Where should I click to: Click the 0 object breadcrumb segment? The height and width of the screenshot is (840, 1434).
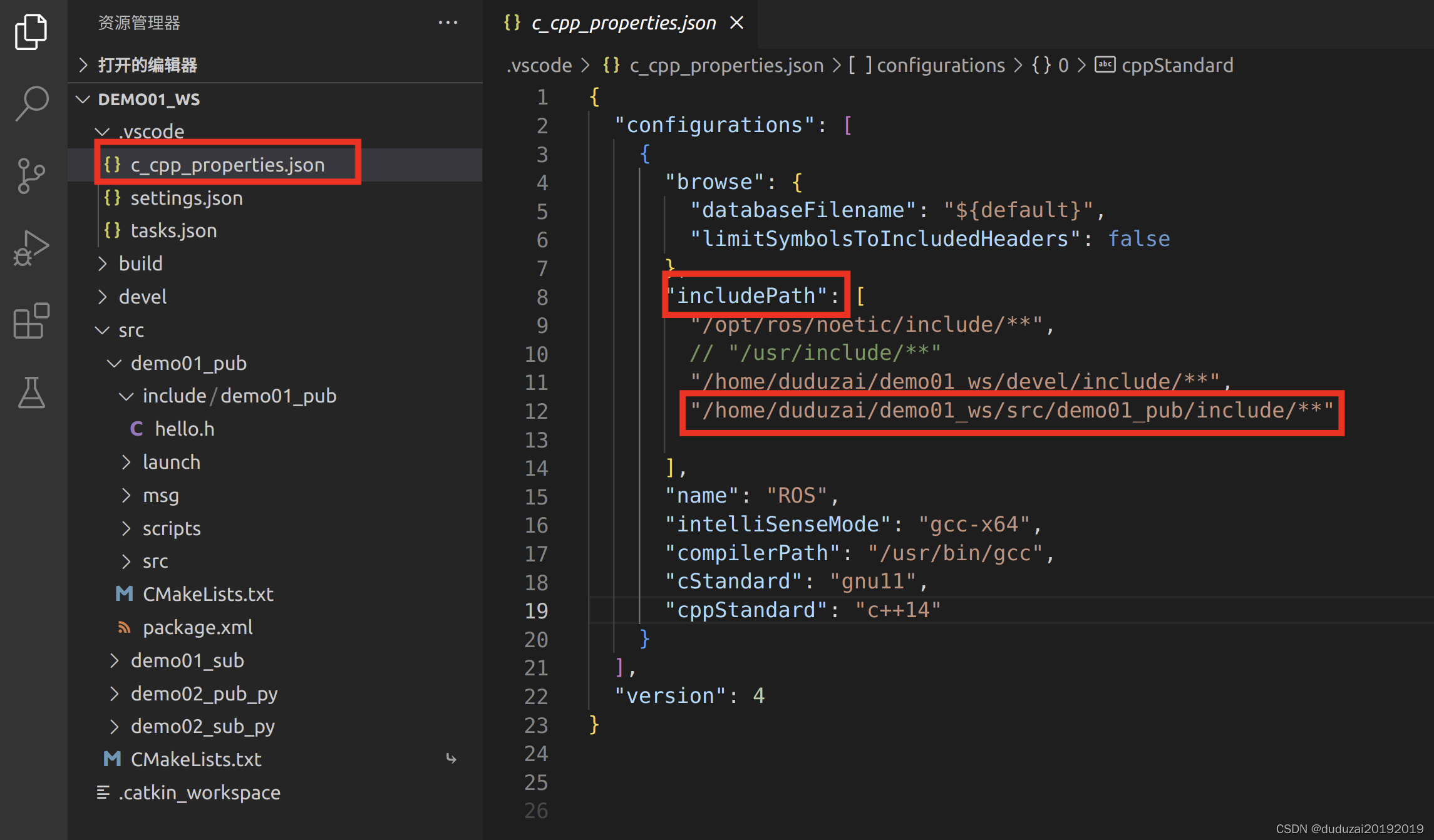coord(1050,65)
